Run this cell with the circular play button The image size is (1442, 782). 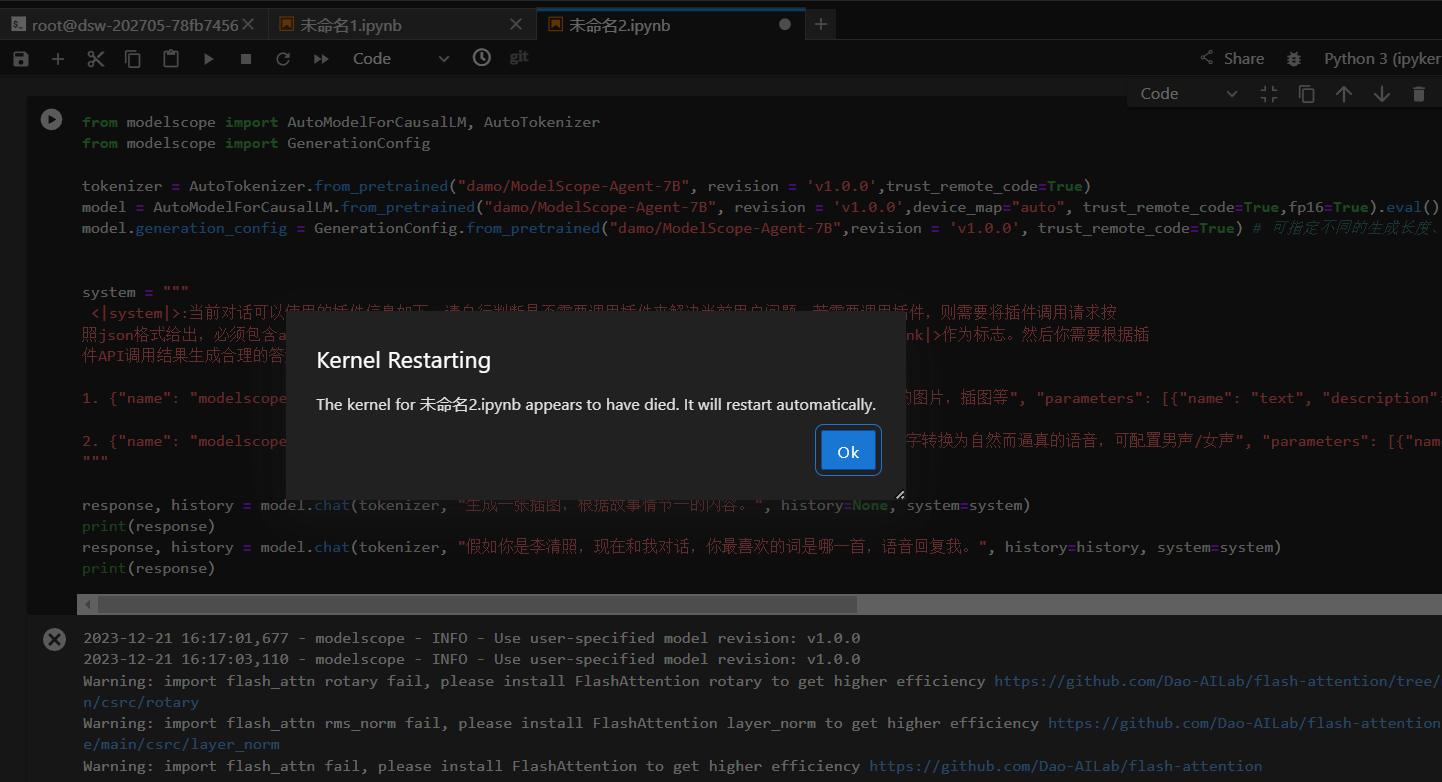click(x=51, y=120)
